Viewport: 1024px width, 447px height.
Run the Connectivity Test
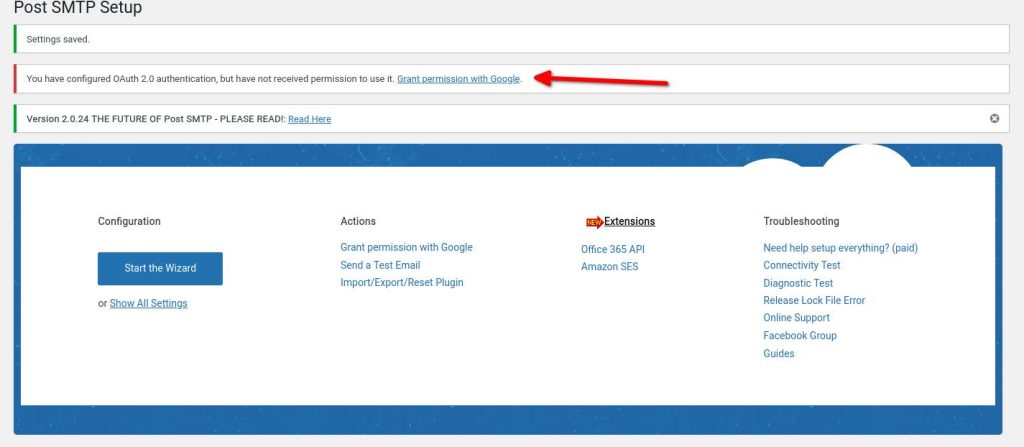click(801, 265)
